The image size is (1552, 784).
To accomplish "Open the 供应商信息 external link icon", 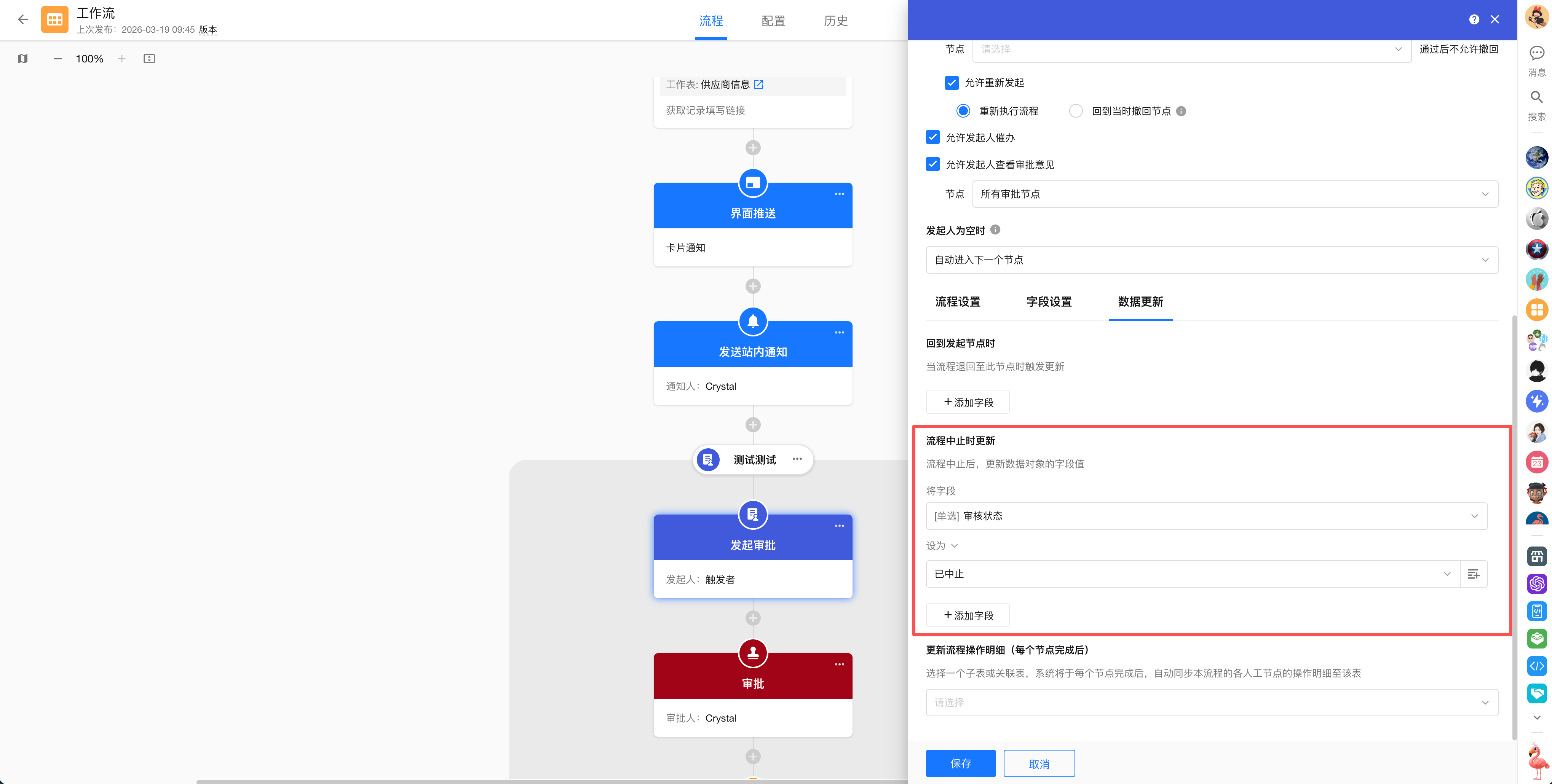I will (x=758, y=84).
